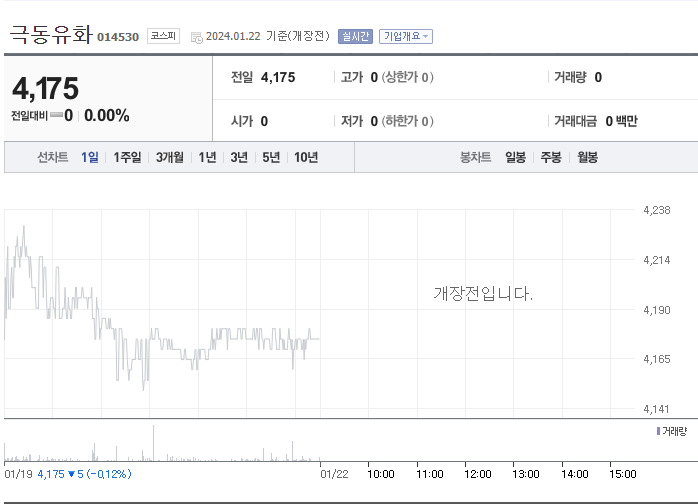Click the 극동유화 stock name heading
The height and width of the screenshot is (504, 698).
(x=51, y=34)
